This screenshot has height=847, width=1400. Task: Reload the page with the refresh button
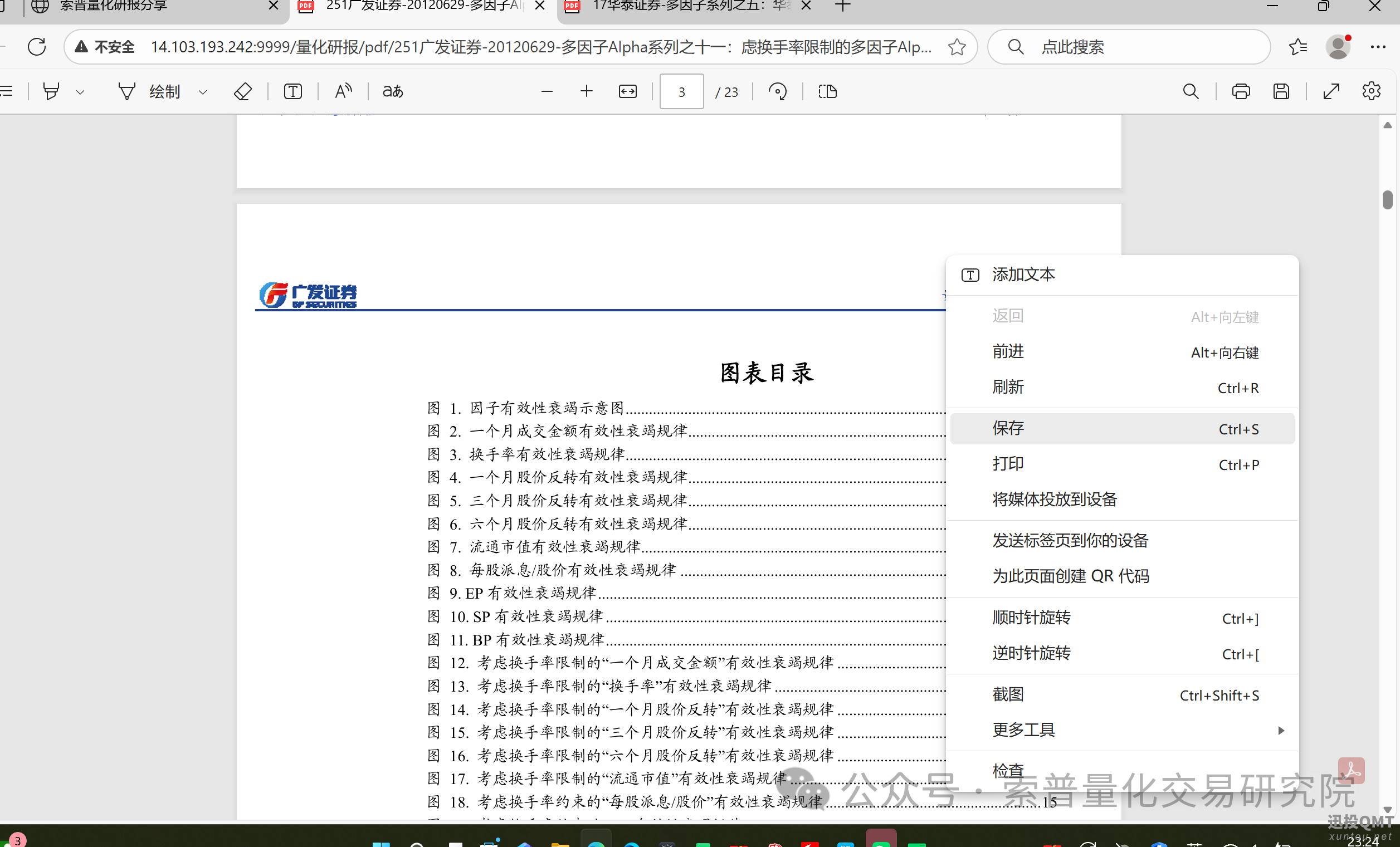tap(36, 47)
